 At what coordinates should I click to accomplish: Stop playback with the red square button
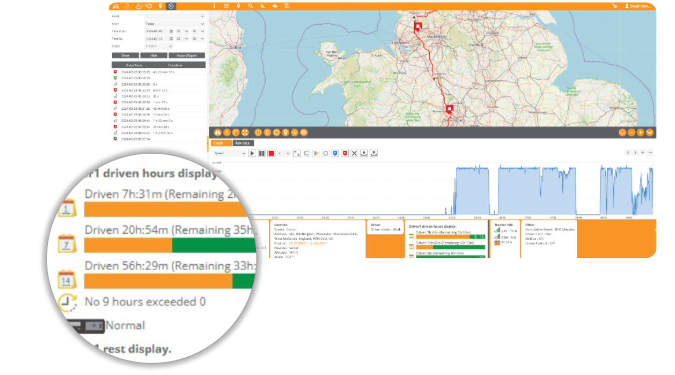(271, 153)
